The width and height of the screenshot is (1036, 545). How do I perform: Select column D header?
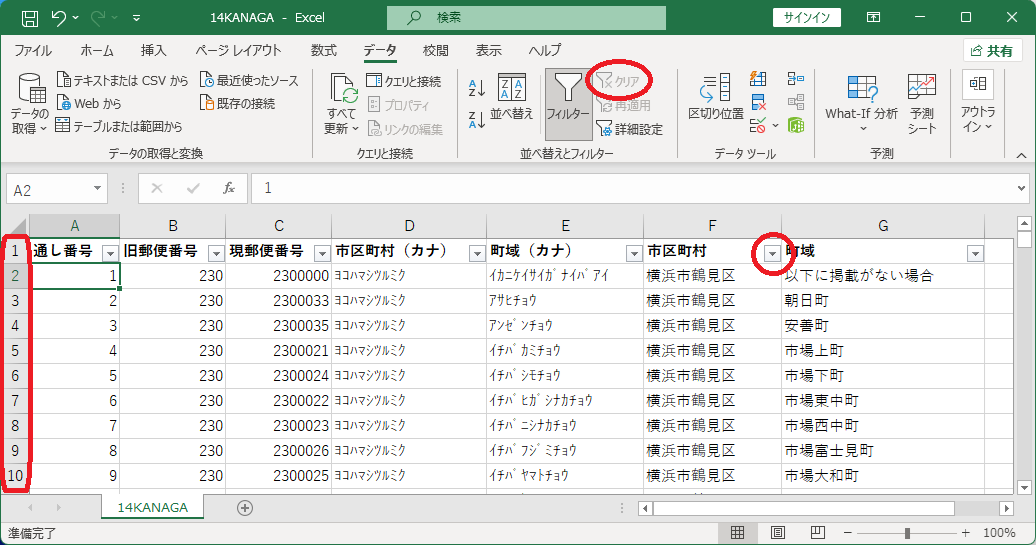pos(409,226)
